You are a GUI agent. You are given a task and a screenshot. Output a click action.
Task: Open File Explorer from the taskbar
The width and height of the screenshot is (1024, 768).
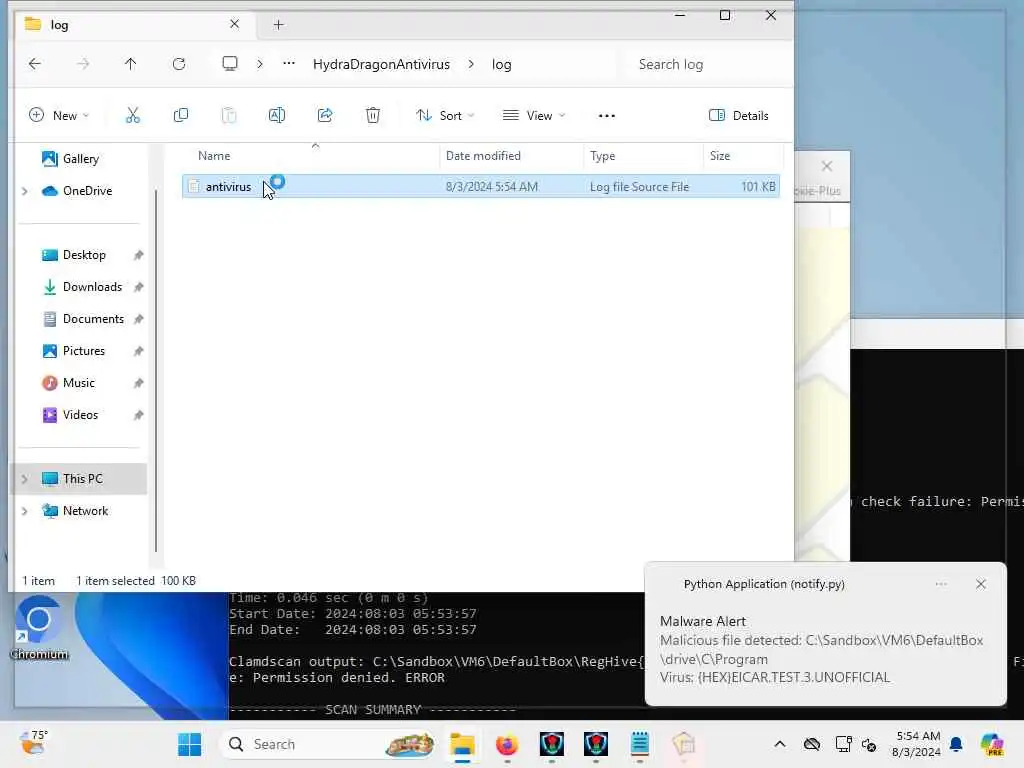point(462,744)
